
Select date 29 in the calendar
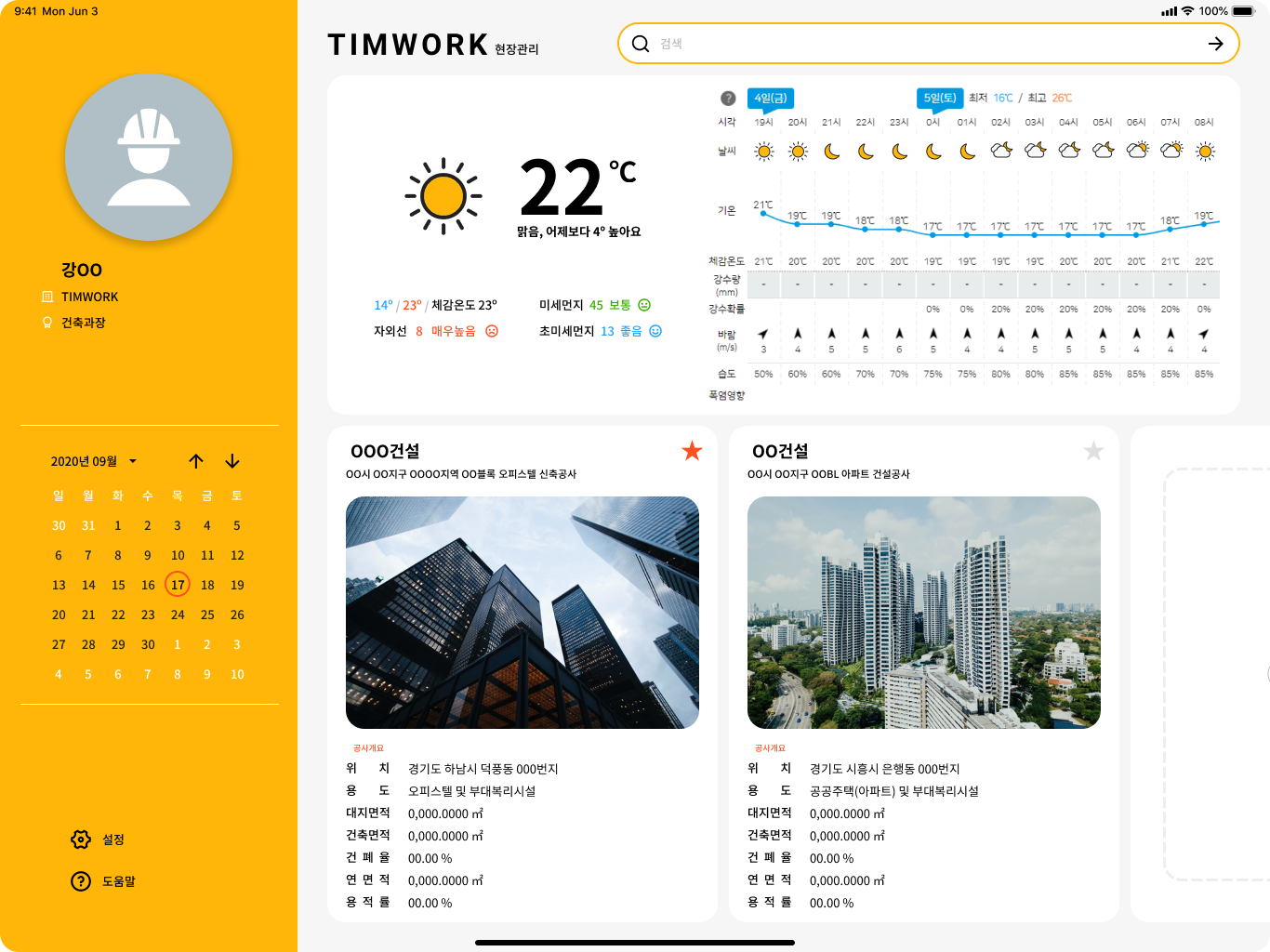(118, 644)
